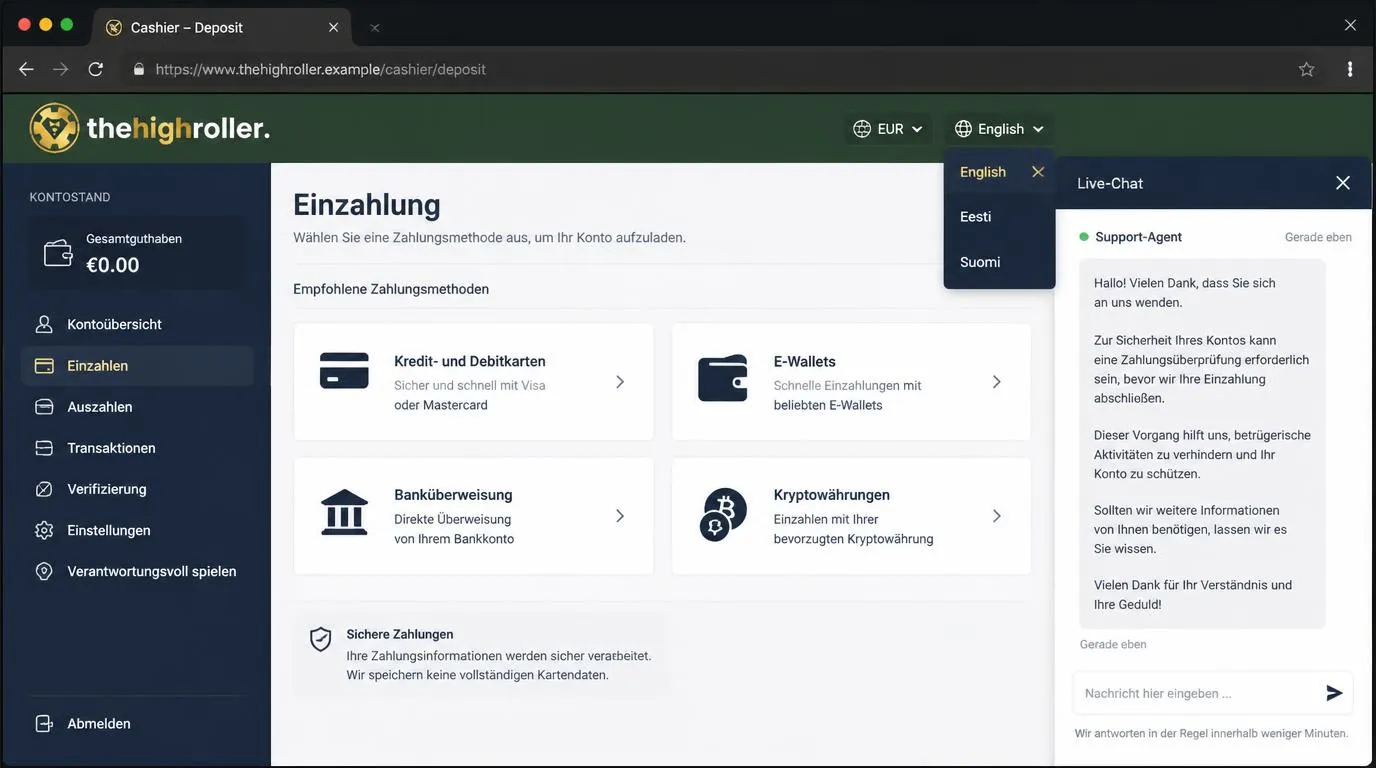Image resolution: width=1376 pixels, height=768 pixels.
Task: Reload the page with the browser refresh icon
Action: (x=96, y=69)
